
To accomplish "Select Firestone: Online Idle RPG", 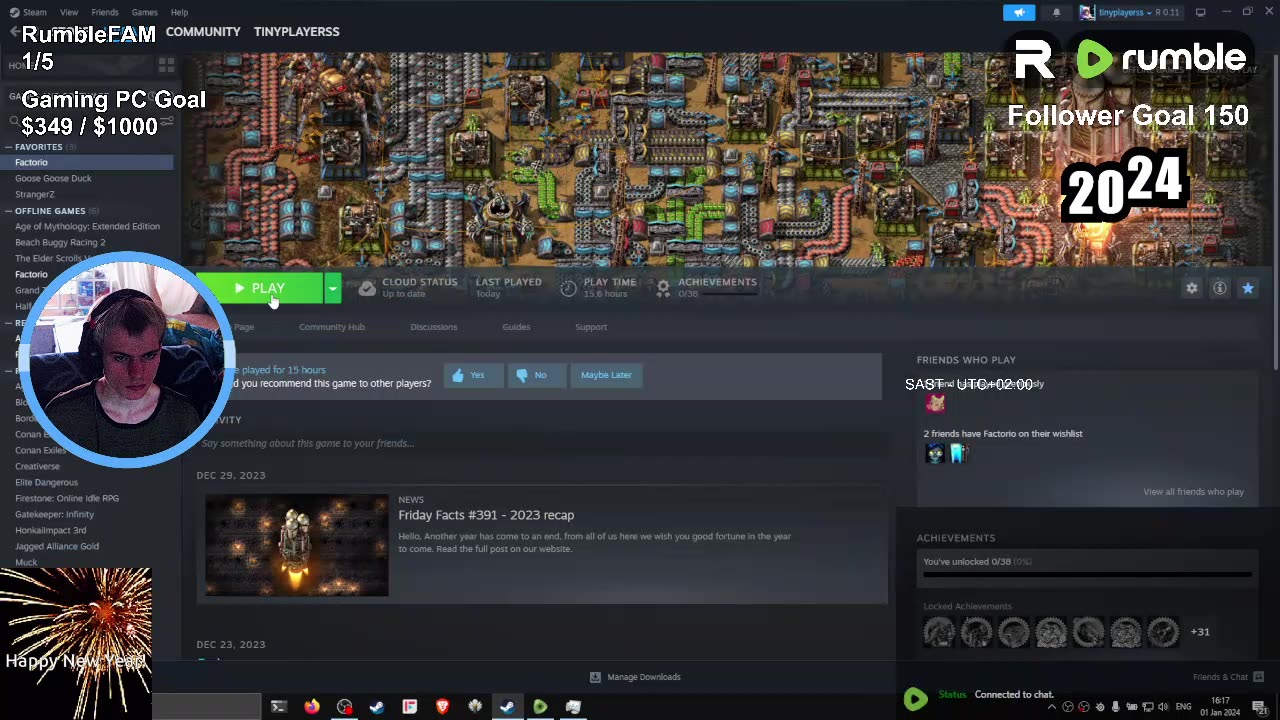I will tap(67, 498).
